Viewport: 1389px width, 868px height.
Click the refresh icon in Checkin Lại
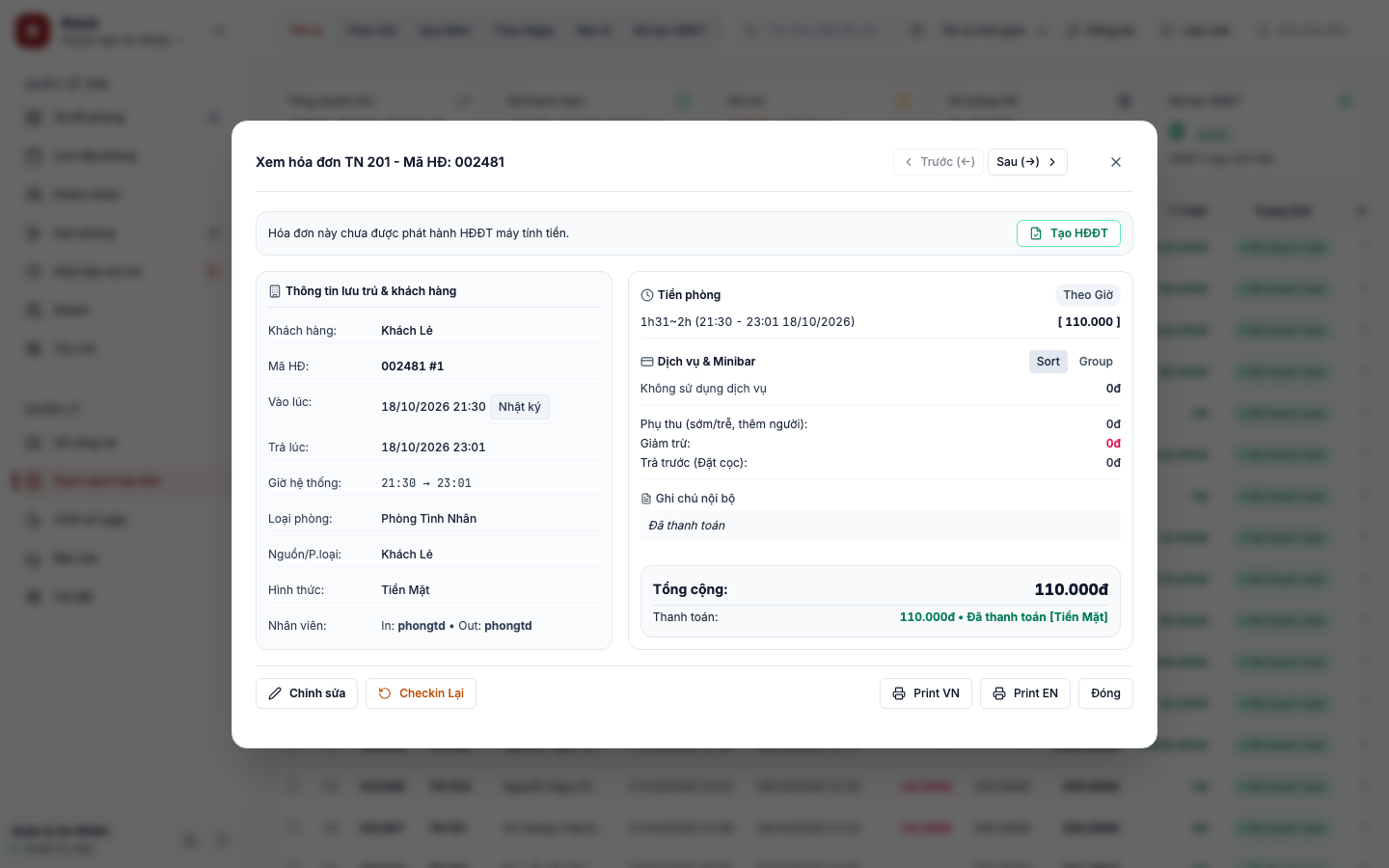pyautogui.click(x=385, y=693)
